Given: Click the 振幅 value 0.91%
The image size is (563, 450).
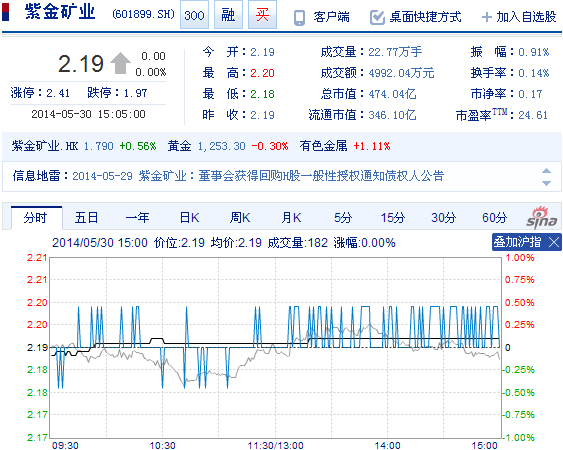Looking at the screenshot, I should [534, 52].
